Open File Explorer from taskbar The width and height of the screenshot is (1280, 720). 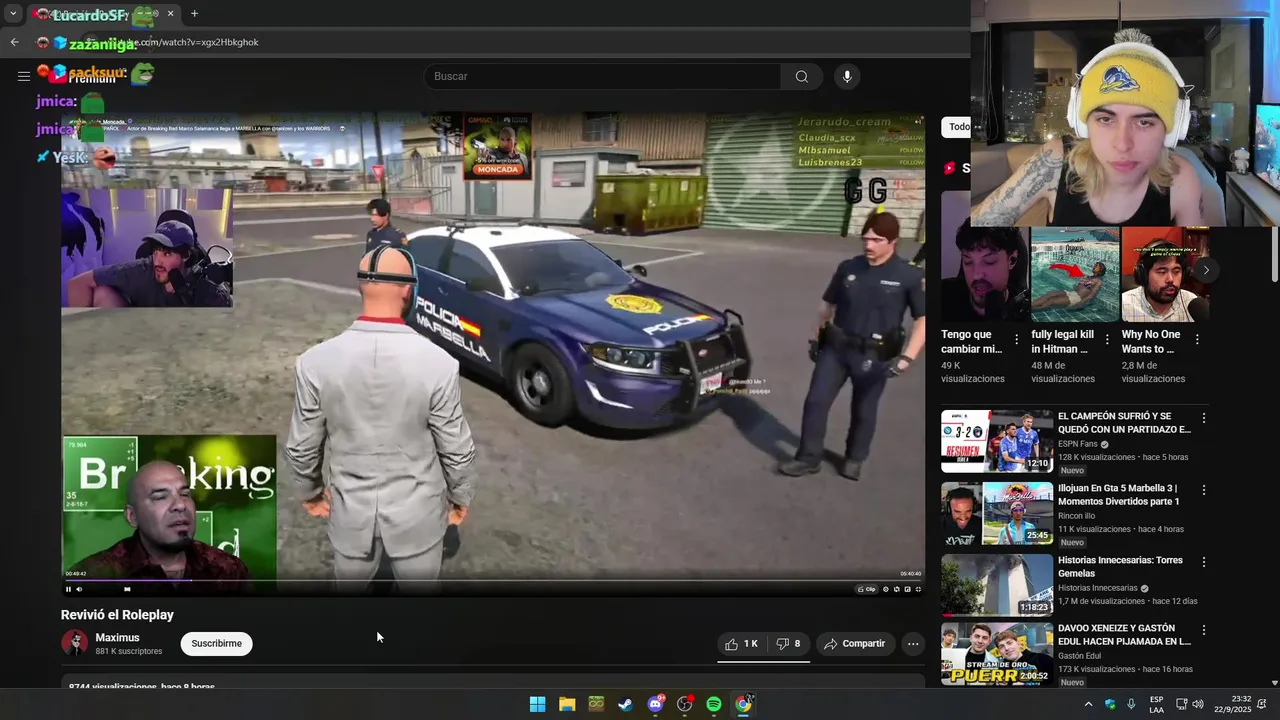click(567, 704)
